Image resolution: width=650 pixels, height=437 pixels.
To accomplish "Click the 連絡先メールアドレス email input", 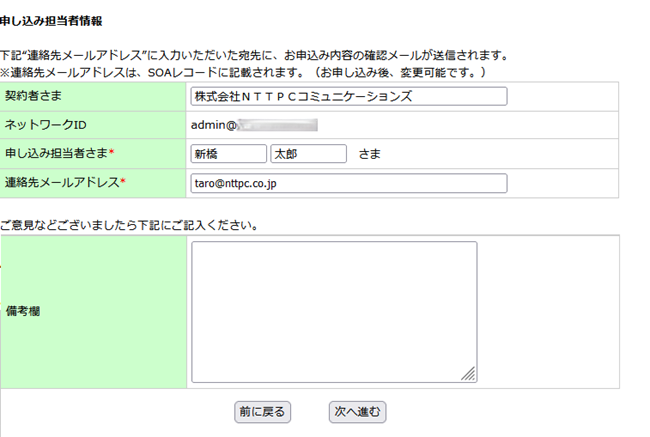I will [348, 183].
